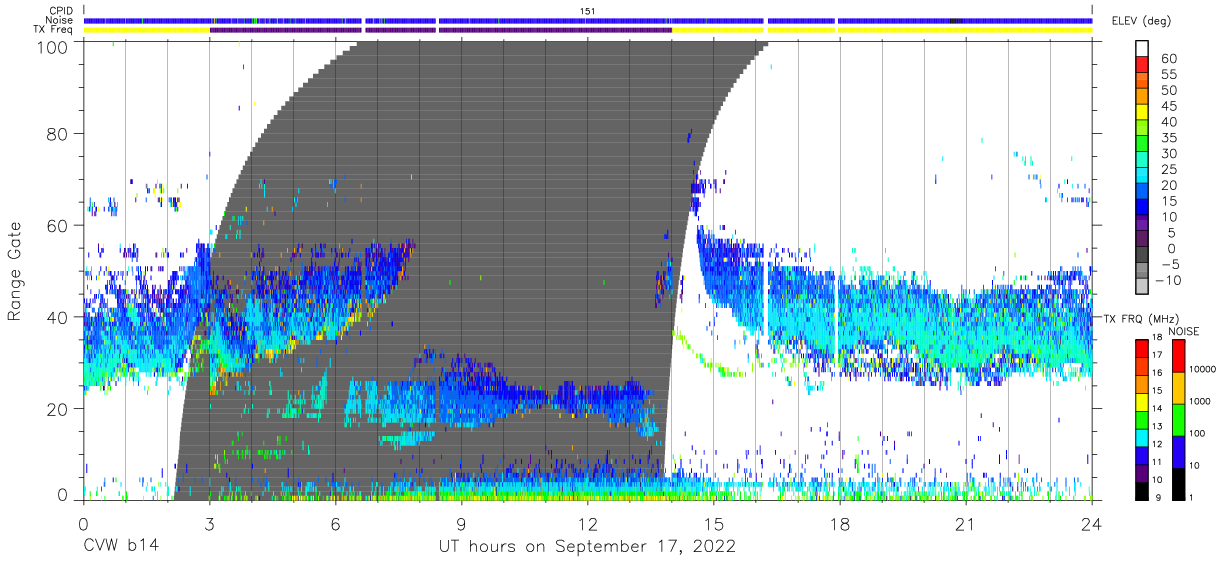Click the '40' range gate axis label
This screenshot has width=1228, height=567.
point(58,317)
